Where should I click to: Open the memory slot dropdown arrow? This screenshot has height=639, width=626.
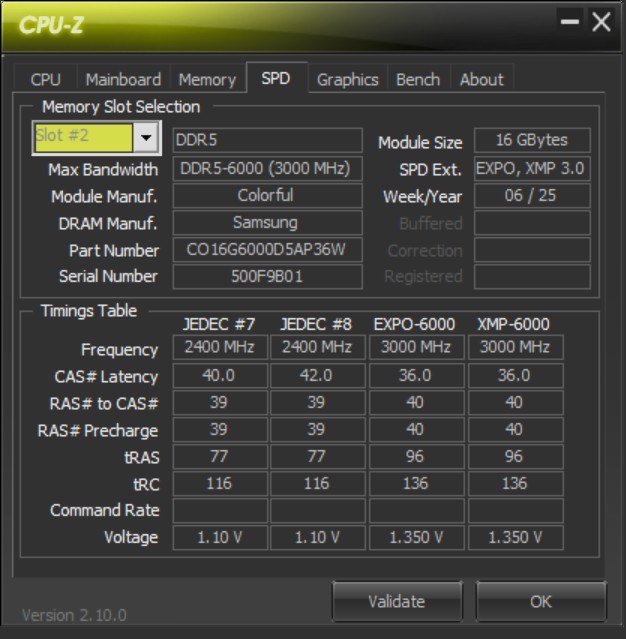click(x=146, y=137)
